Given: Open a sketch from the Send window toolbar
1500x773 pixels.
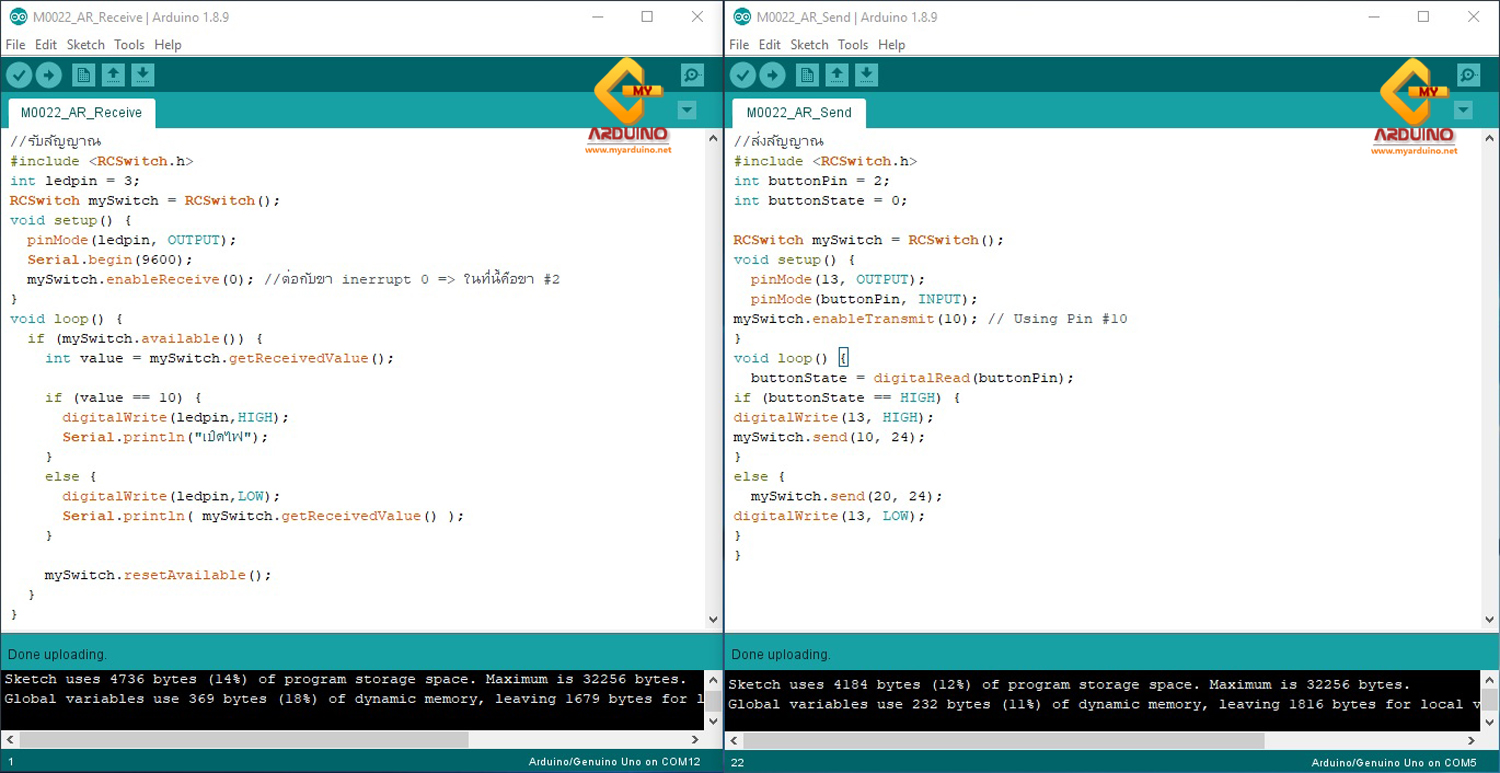Looking at the screenshot, I should (836, 74).
